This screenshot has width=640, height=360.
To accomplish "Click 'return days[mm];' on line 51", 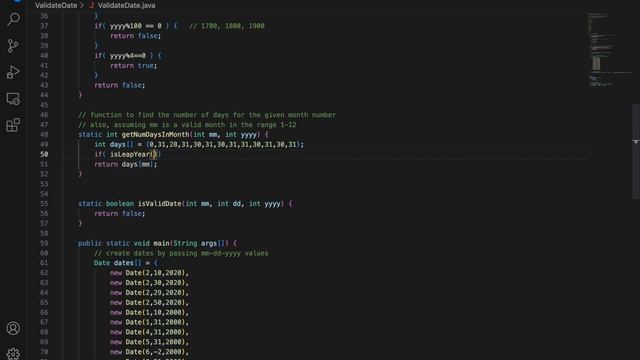I will 126,164.
